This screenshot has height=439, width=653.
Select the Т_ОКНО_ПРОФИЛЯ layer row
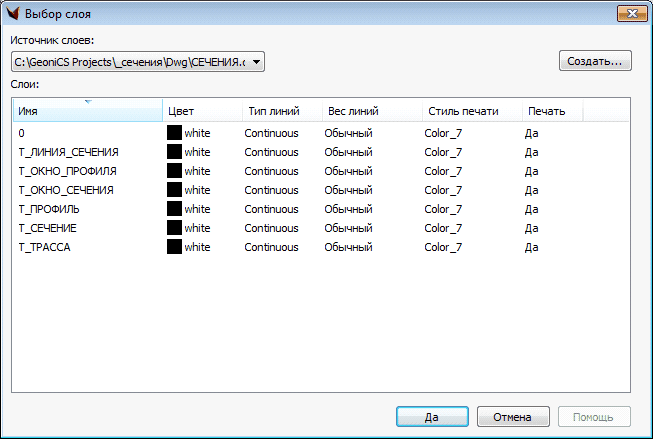tap(67, 171)
